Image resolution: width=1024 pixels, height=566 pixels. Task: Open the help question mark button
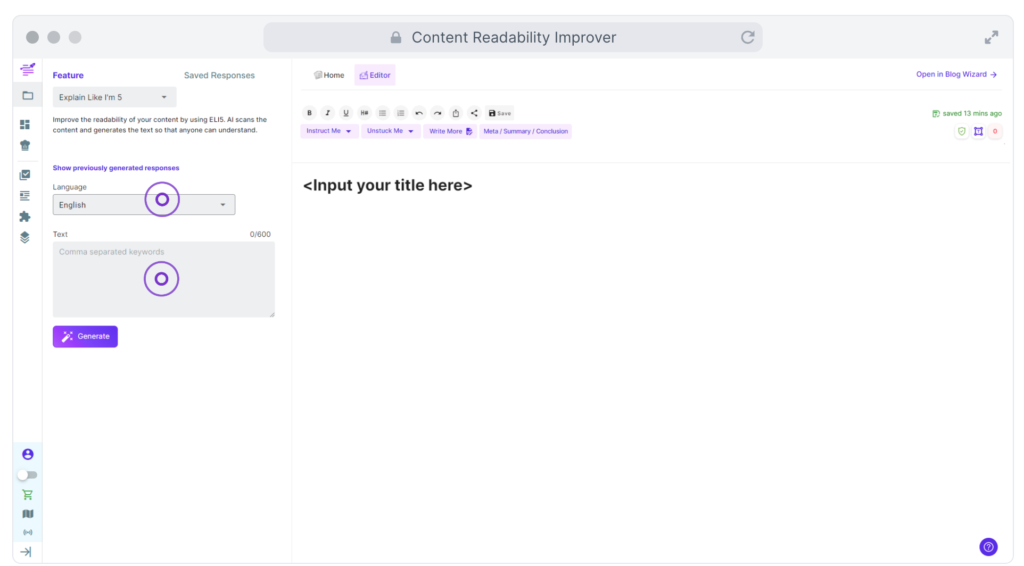[x=989, y=547]
